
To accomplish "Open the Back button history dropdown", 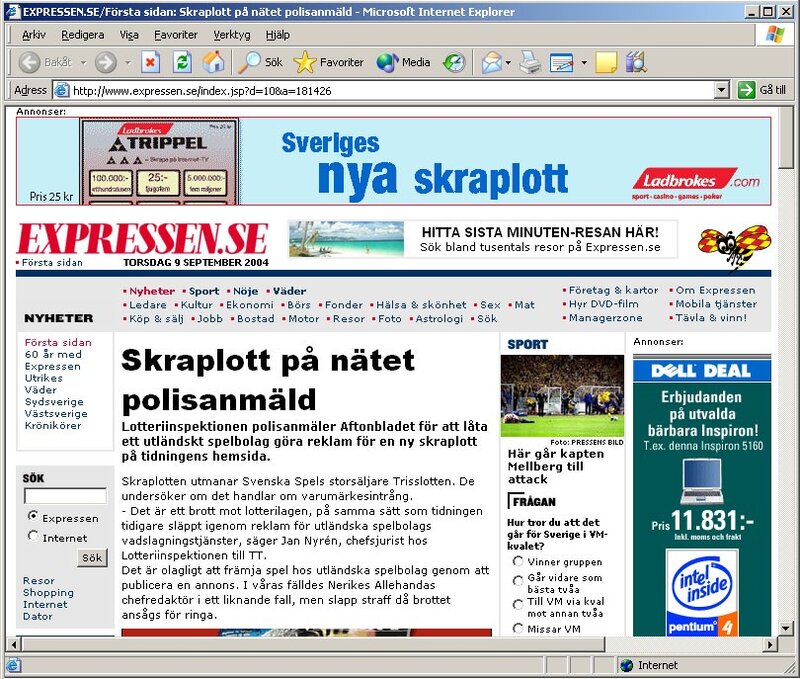I will point(83,63).
